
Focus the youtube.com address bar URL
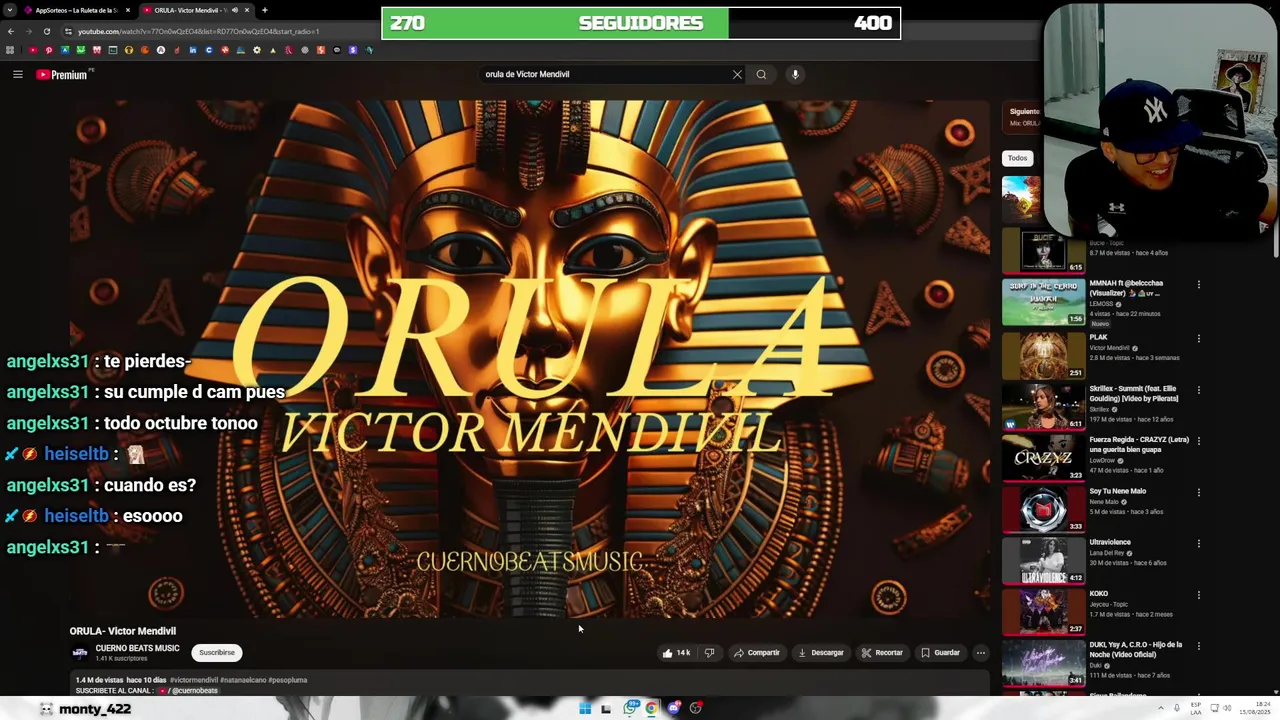pyautogui.click(x=199, y=31)
